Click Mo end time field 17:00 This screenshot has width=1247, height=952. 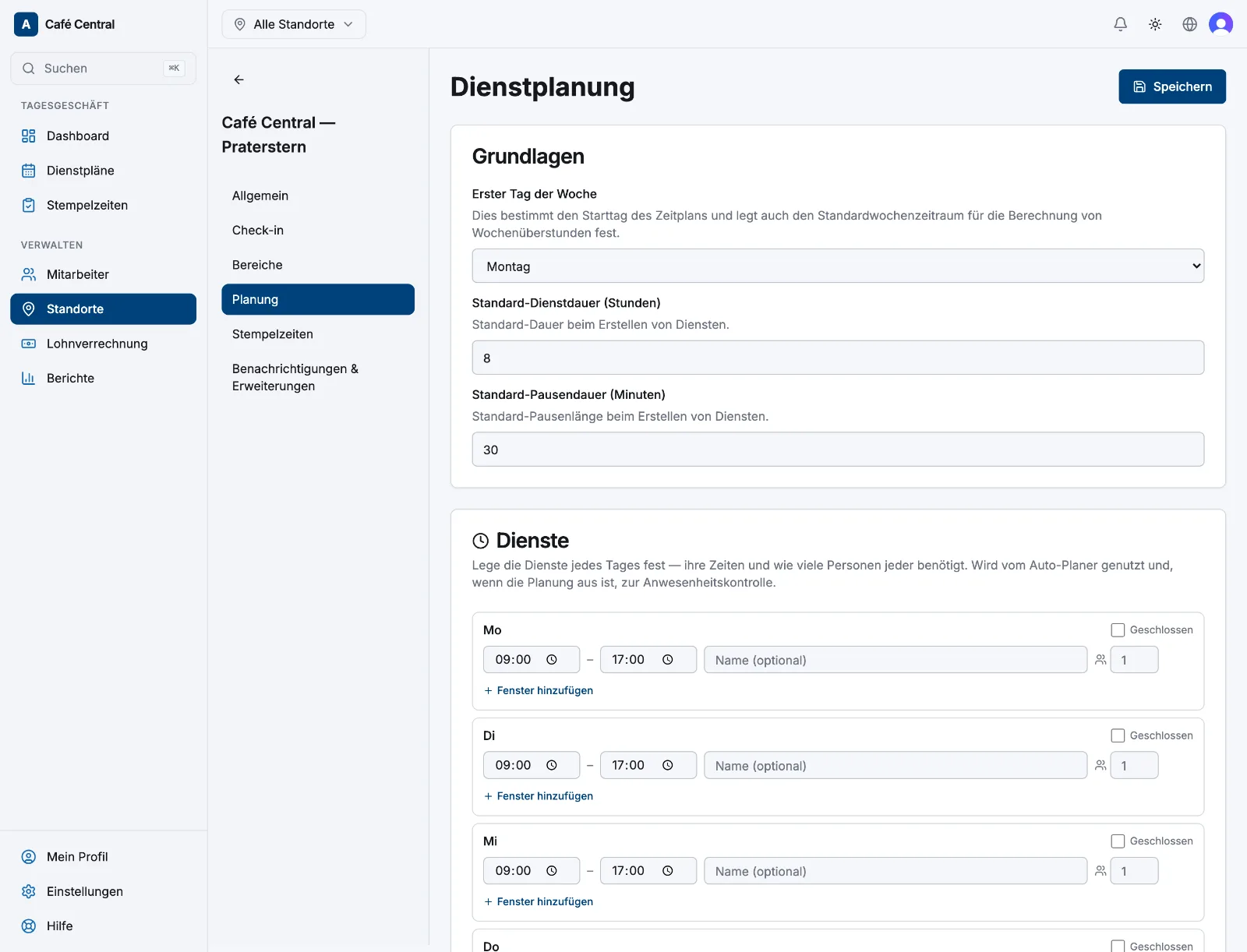648,660
